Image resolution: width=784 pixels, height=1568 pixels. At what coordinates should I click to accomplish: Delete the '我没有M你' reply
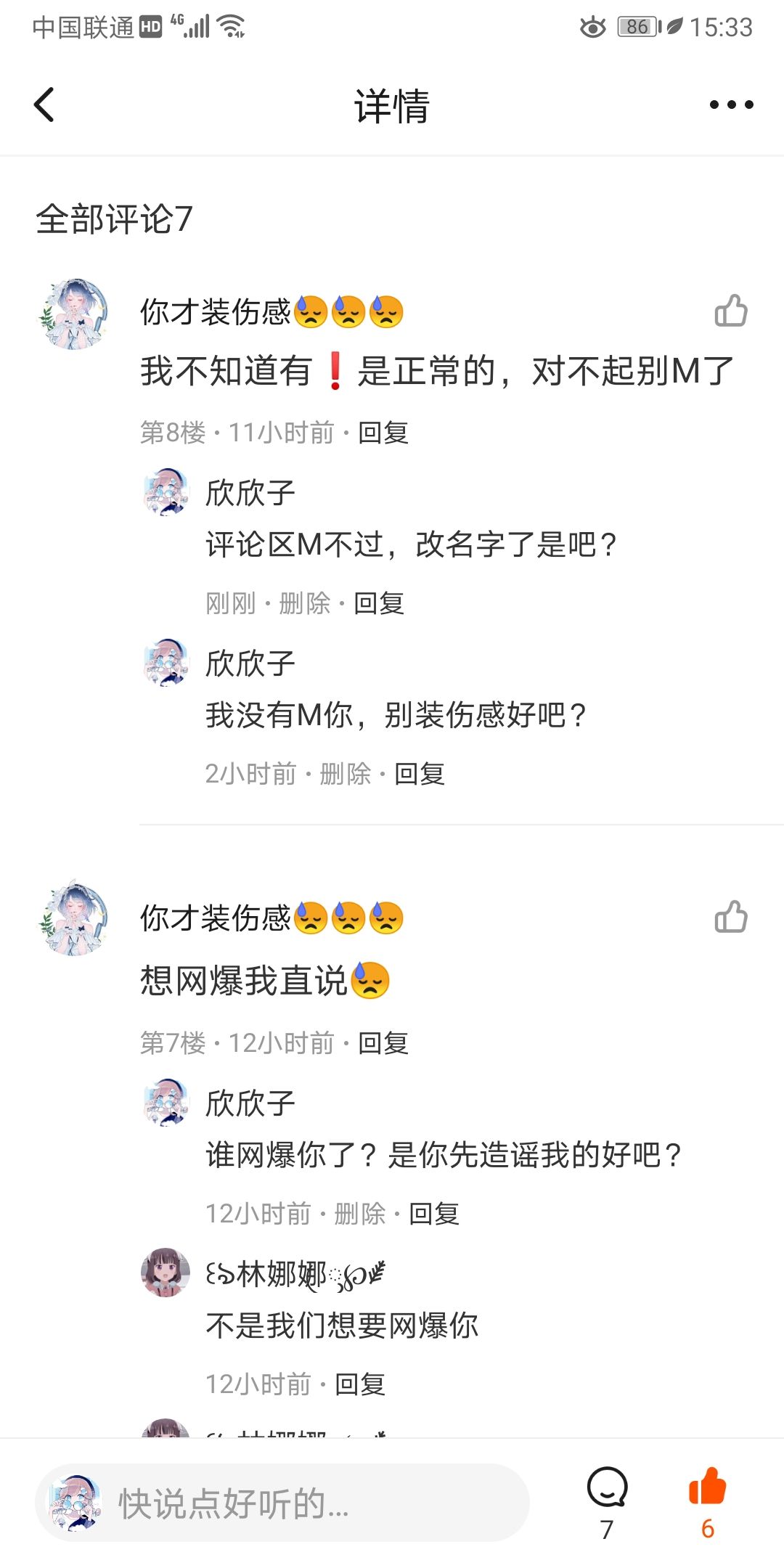[345, 774]
